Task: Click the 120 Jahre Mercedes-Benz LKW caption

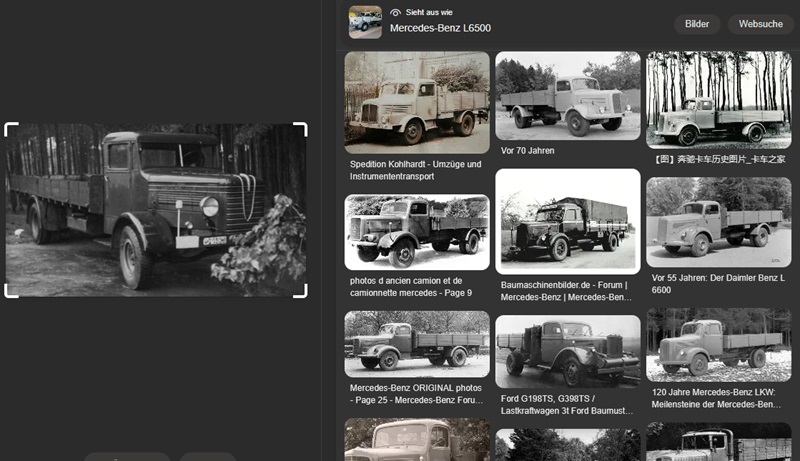Action: [x=717, y=398]
